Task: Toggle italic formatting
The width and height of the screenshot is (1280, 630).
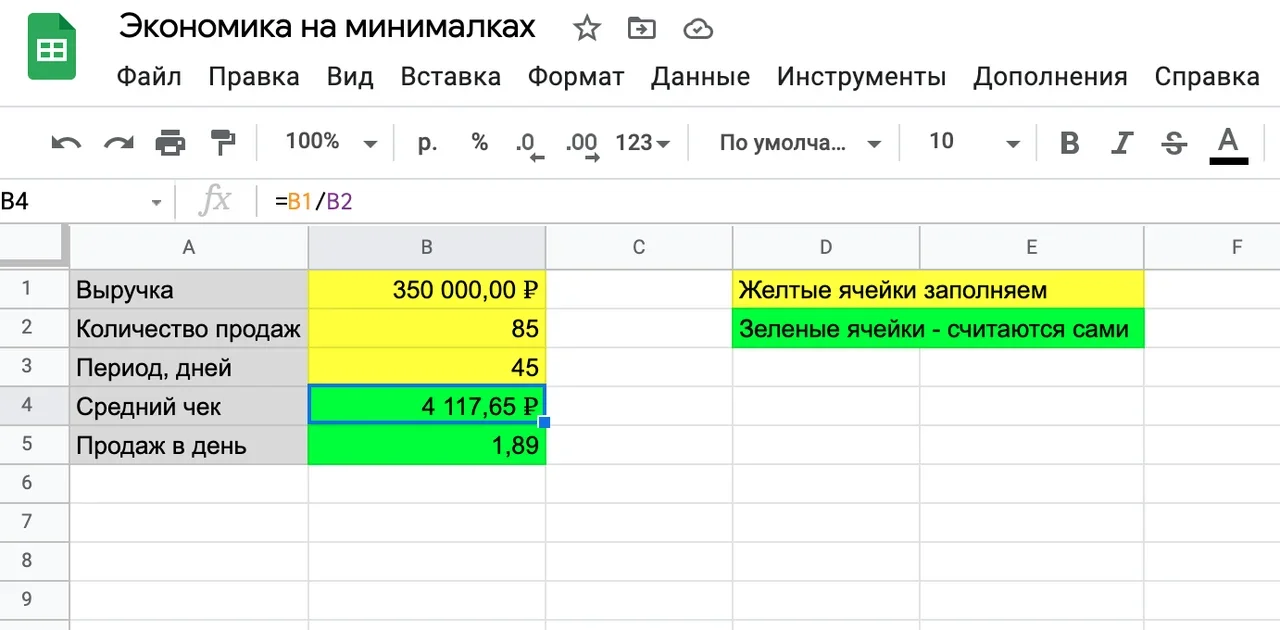Action: tap(1122, 143)
